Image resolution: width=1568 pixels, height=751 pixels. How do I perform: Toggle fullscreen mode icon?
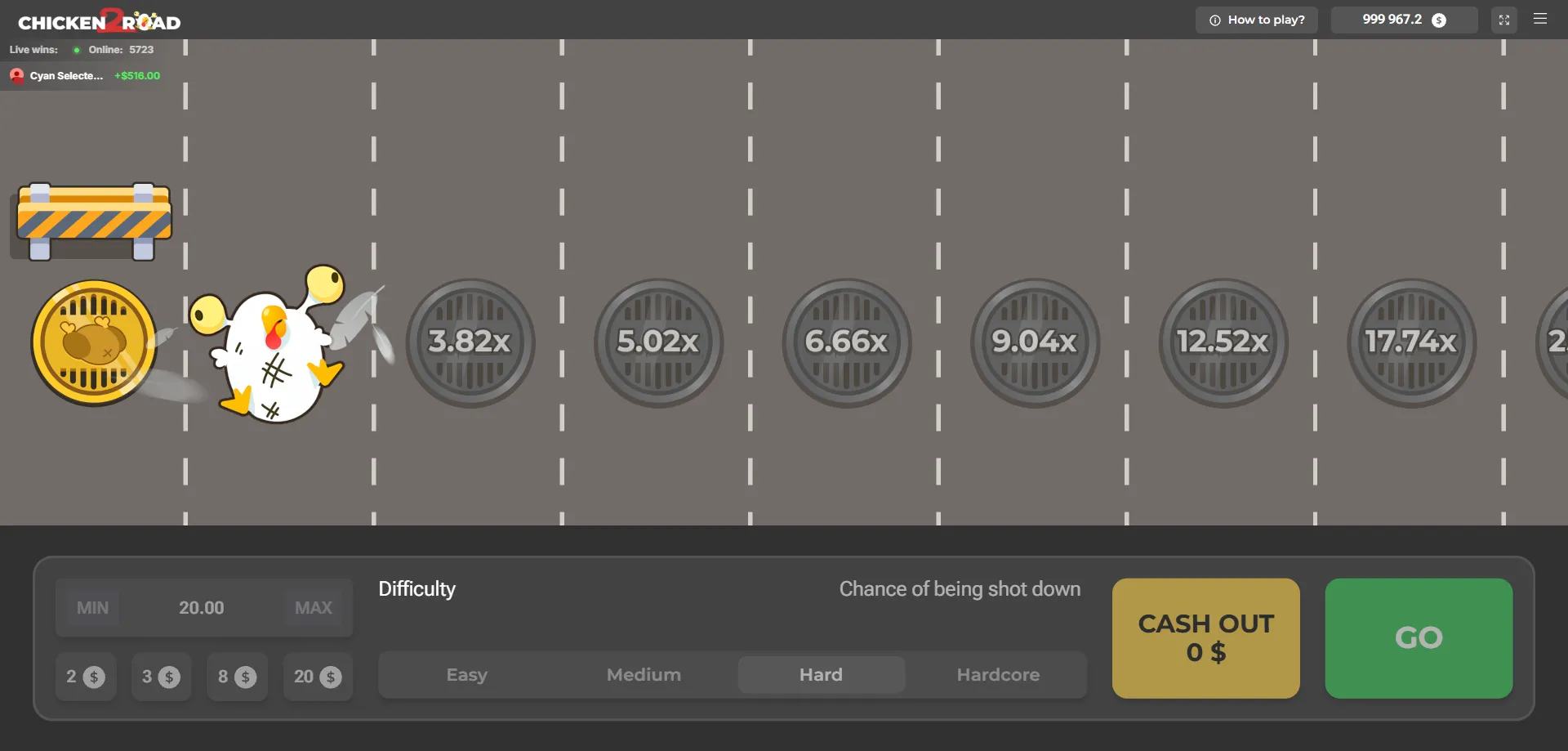click(1503, 20)
